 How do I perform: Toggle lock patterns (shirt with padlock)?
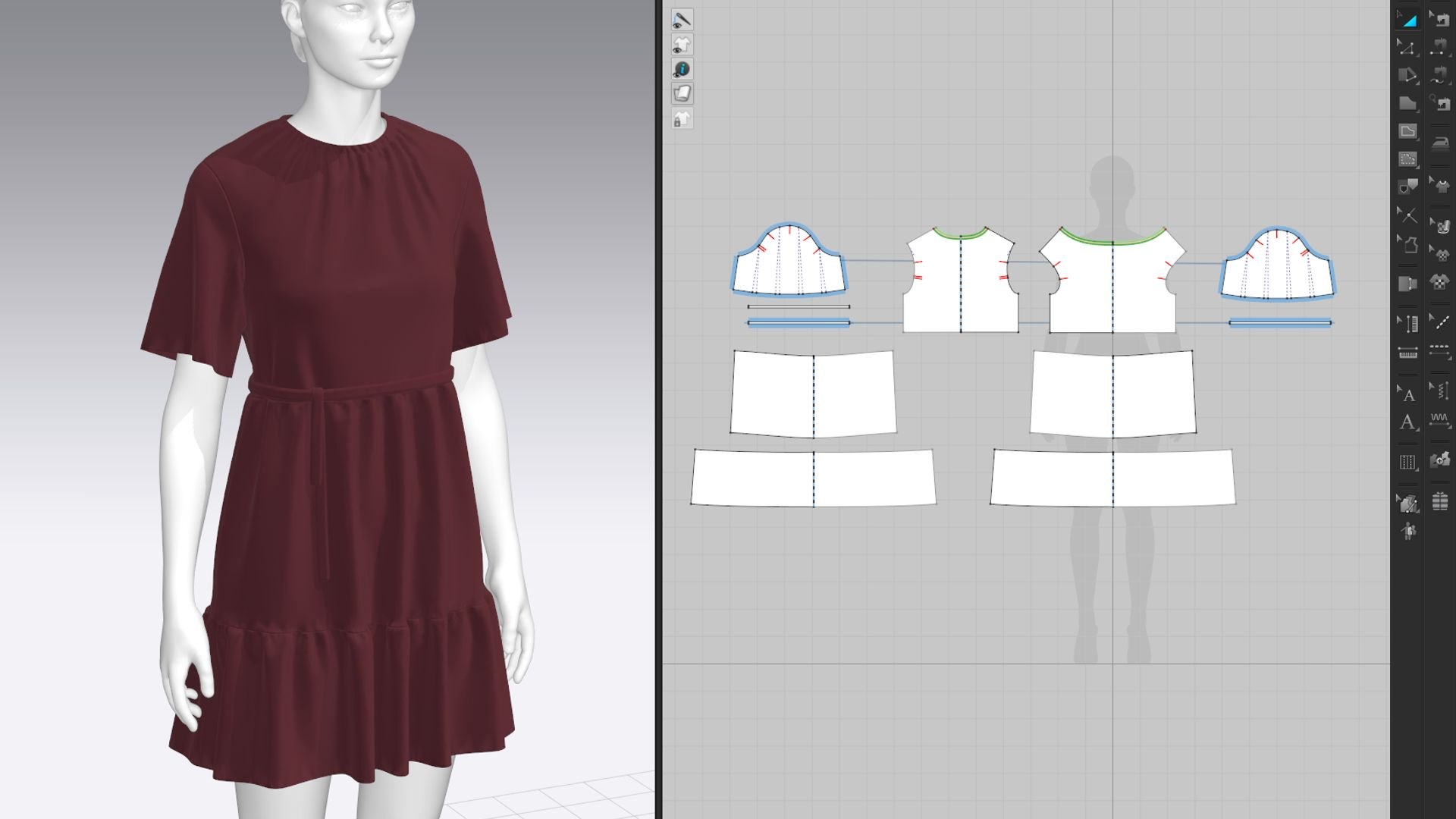(x=682, y=119)
